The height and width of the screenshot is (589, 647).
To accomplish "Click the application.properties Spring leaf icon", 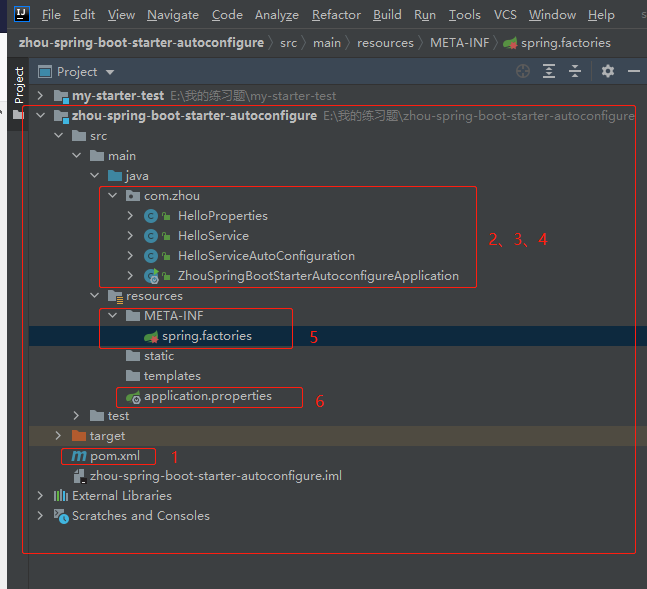I will tap(133, 397).
